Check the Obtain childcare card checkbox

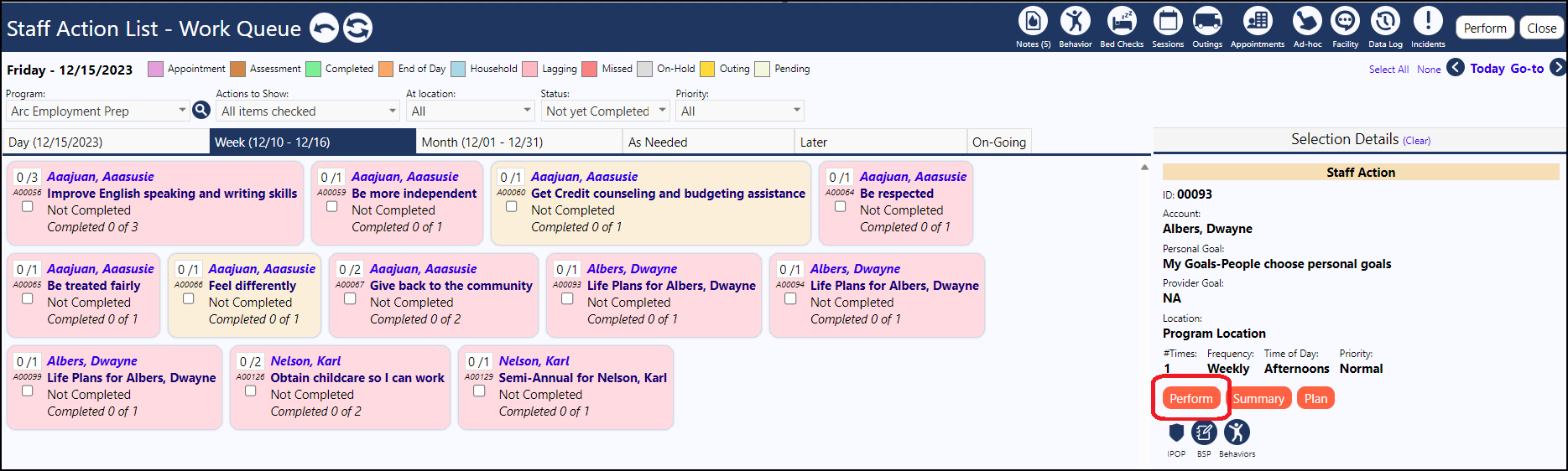pyautogui.click(x=251, y=391)
